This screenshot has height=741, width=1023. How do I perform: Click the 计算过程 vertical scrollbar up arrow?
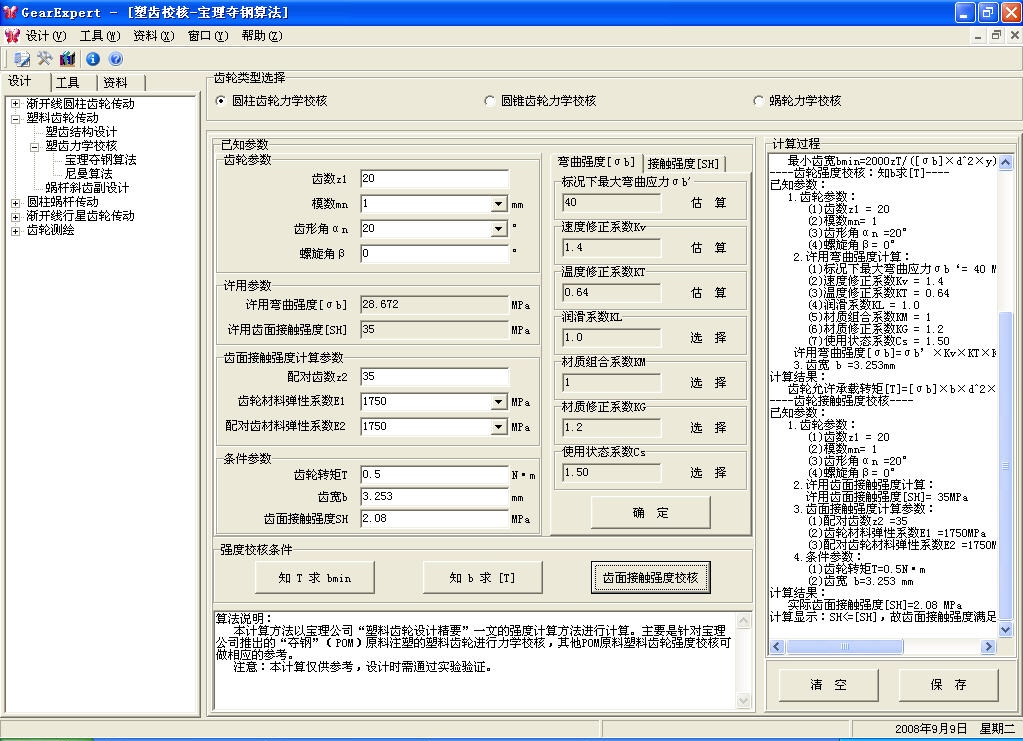1005,162
